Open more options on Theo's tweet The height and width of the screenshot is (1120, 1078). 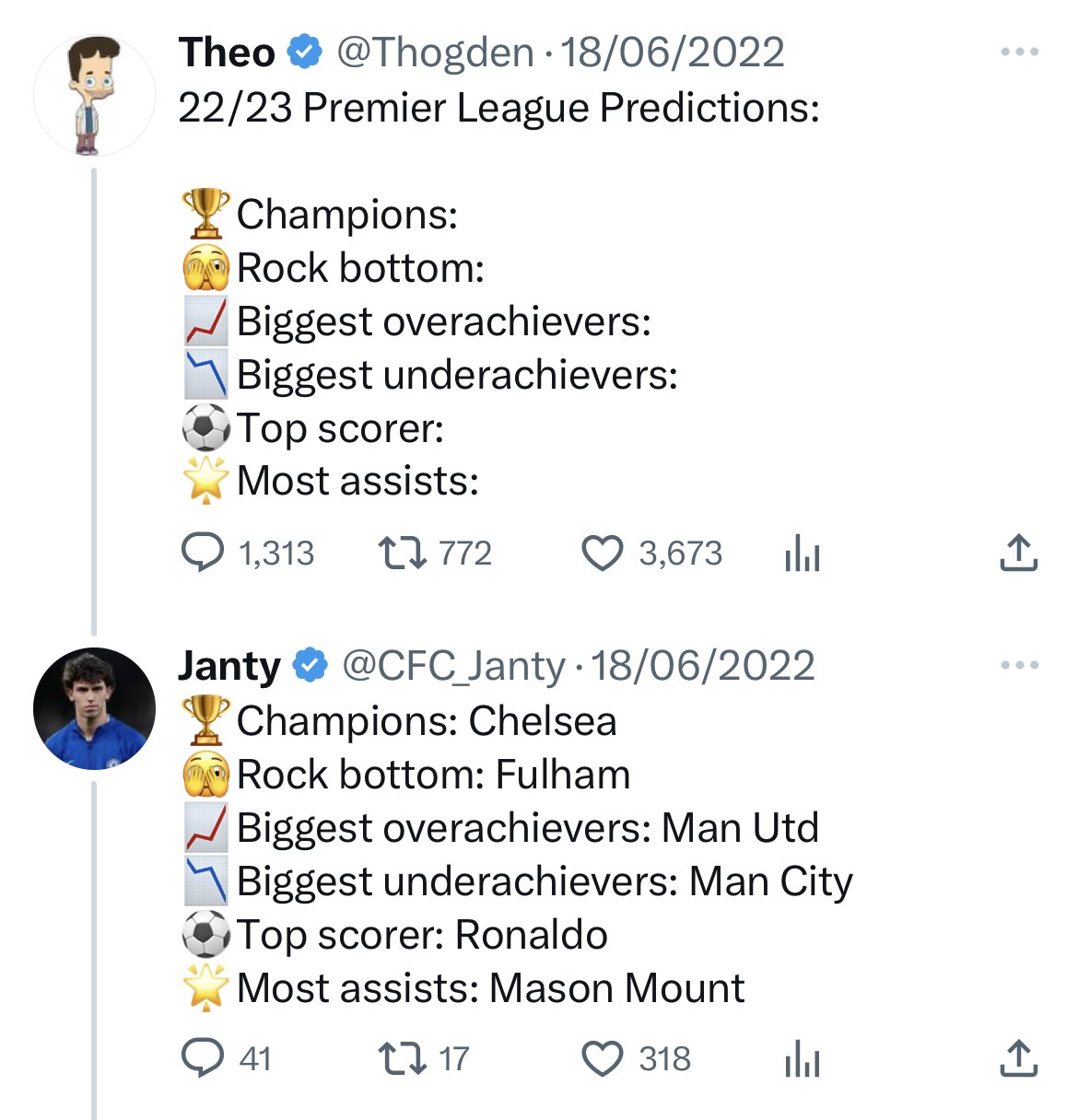click(x=1019, y=52)
